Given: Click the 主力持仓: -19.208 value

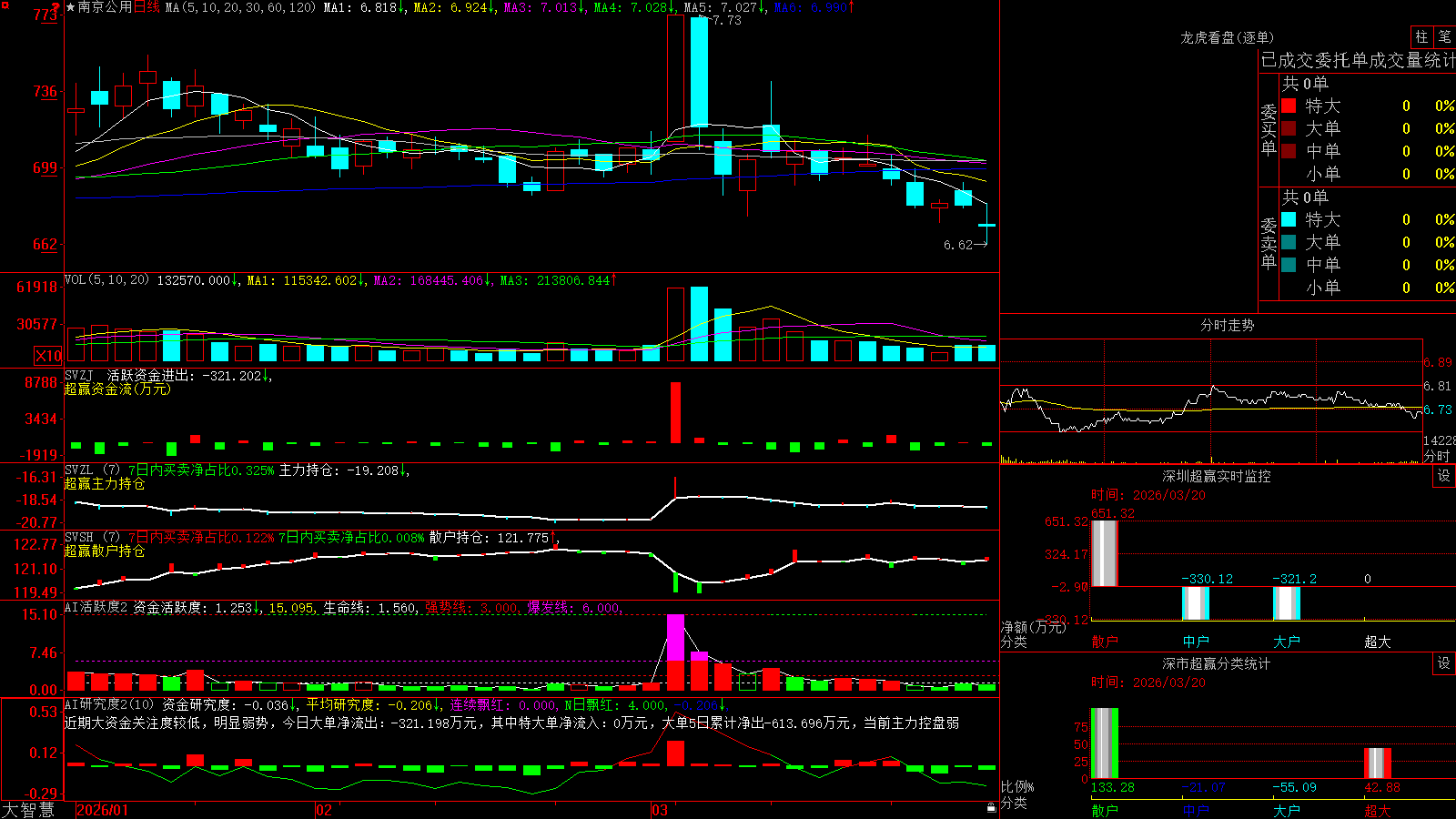Looking at the screenshot, I should (x=344, y=470).
